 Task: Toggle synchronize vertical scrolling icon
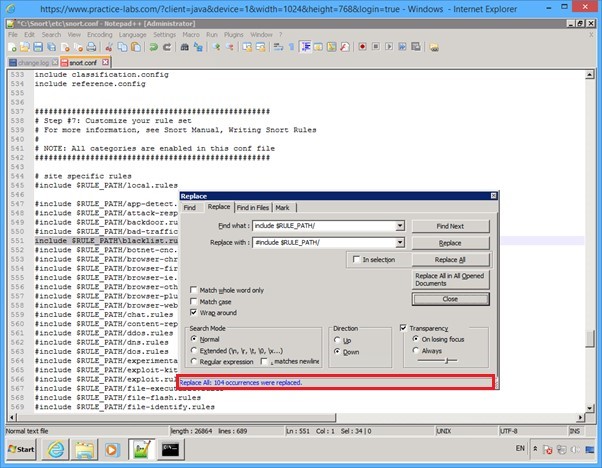[247, 47]
